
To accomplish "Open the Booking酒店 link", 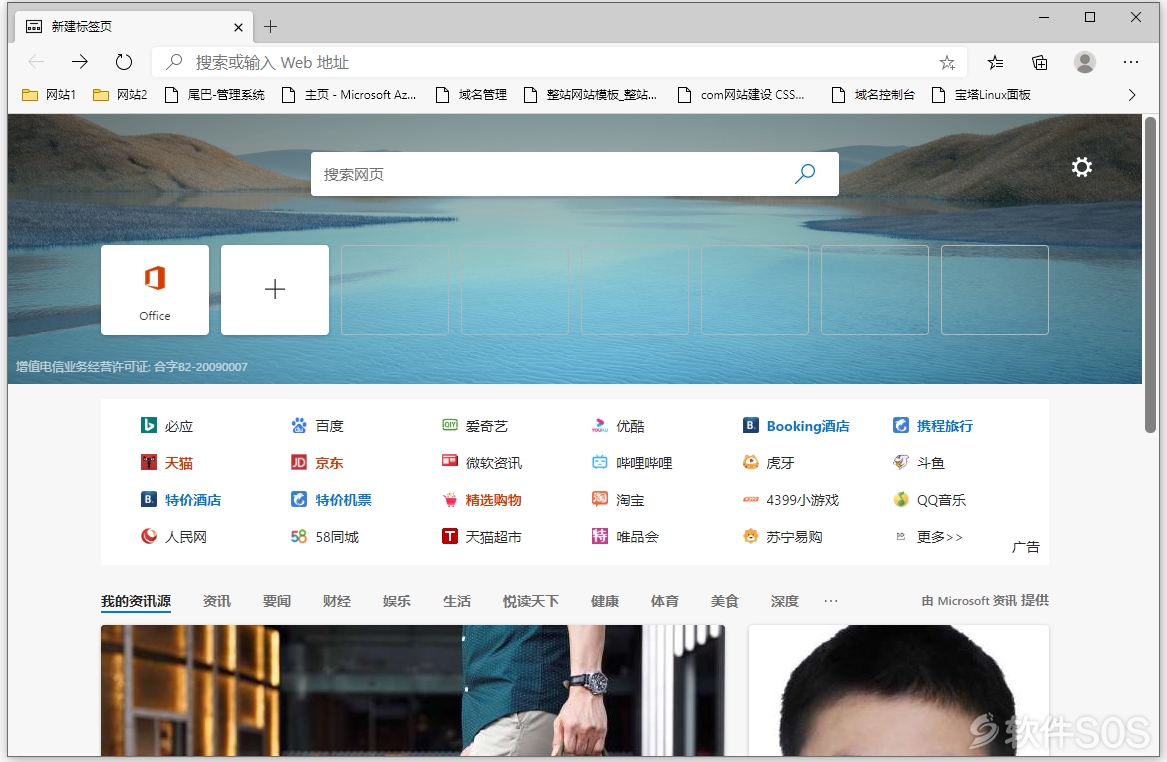I will click(x=796, y=426).
